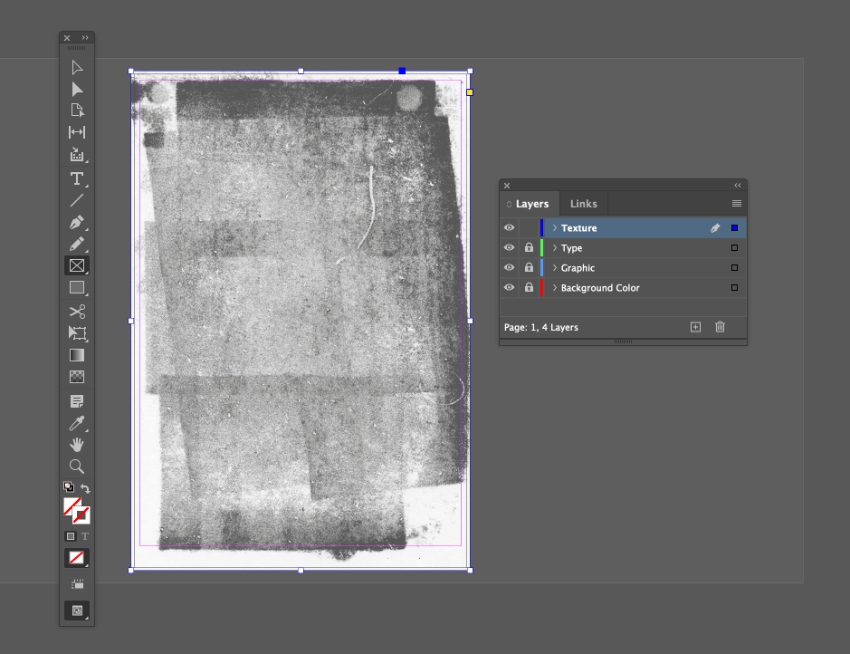Unlock the Graphic layer

[529, 267]
